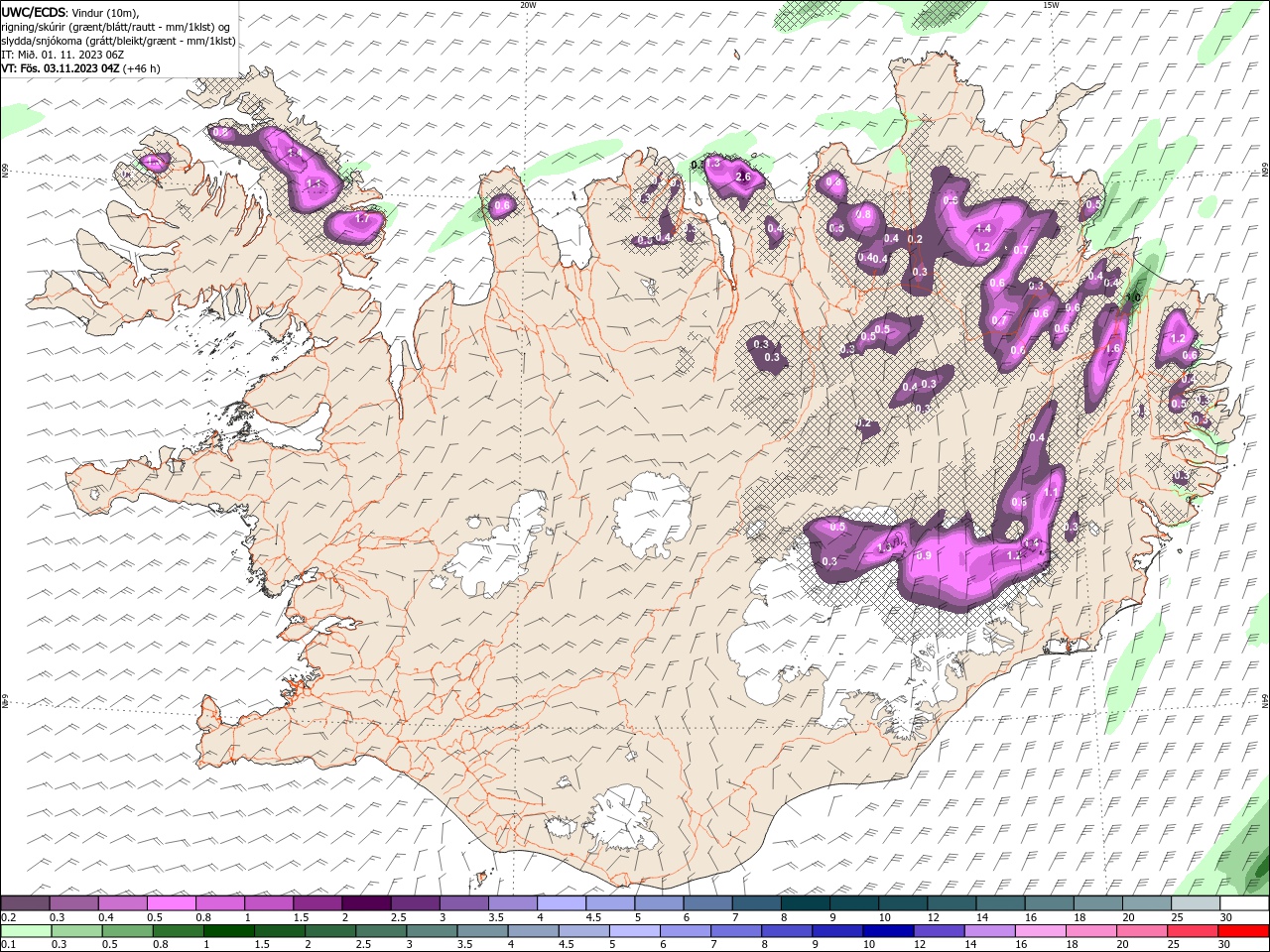This screenshot has height=952, width=1270.
Task: Click the 1.7 snowfall value in the Westfjords
Action: point(362,218)
